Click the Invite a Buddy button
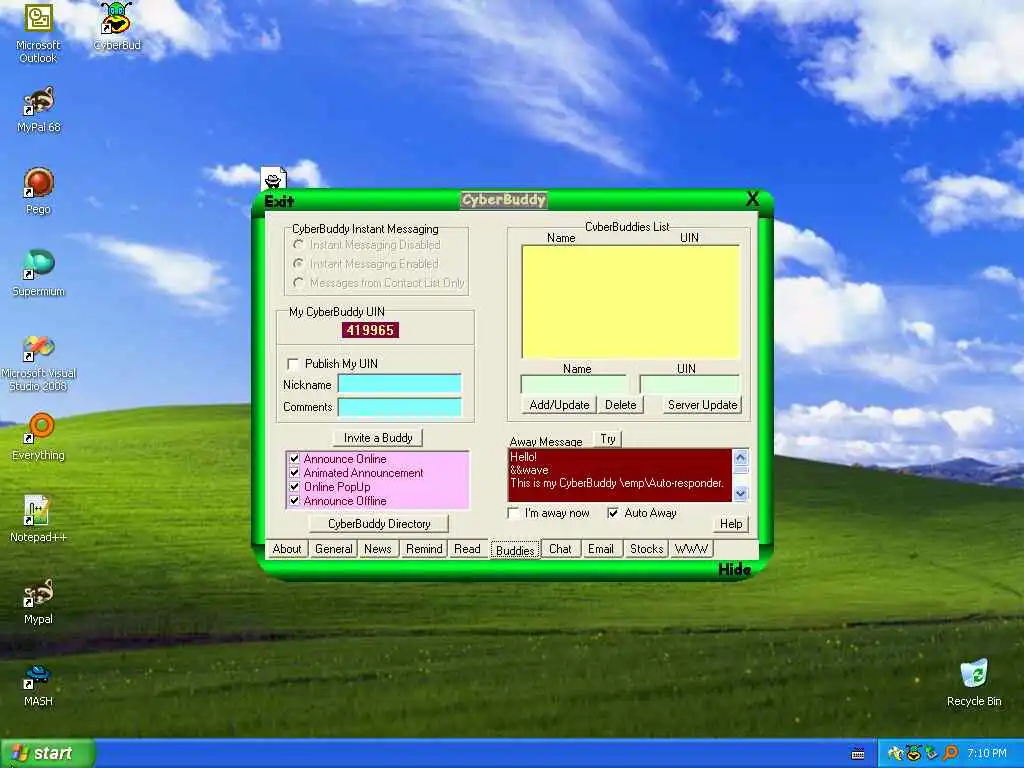Image resolution: width=1024 pixels, height=768 pixels. tap(378, 438)
